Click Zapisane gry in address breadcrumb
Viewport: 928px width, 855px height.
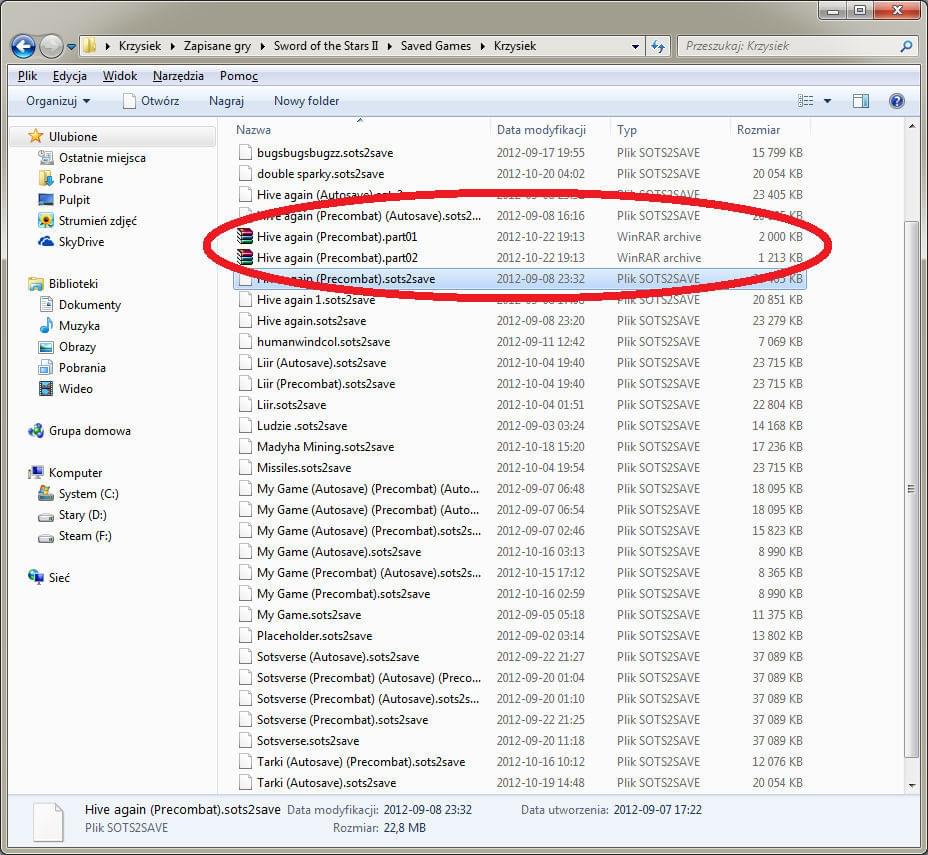(217, 46)
